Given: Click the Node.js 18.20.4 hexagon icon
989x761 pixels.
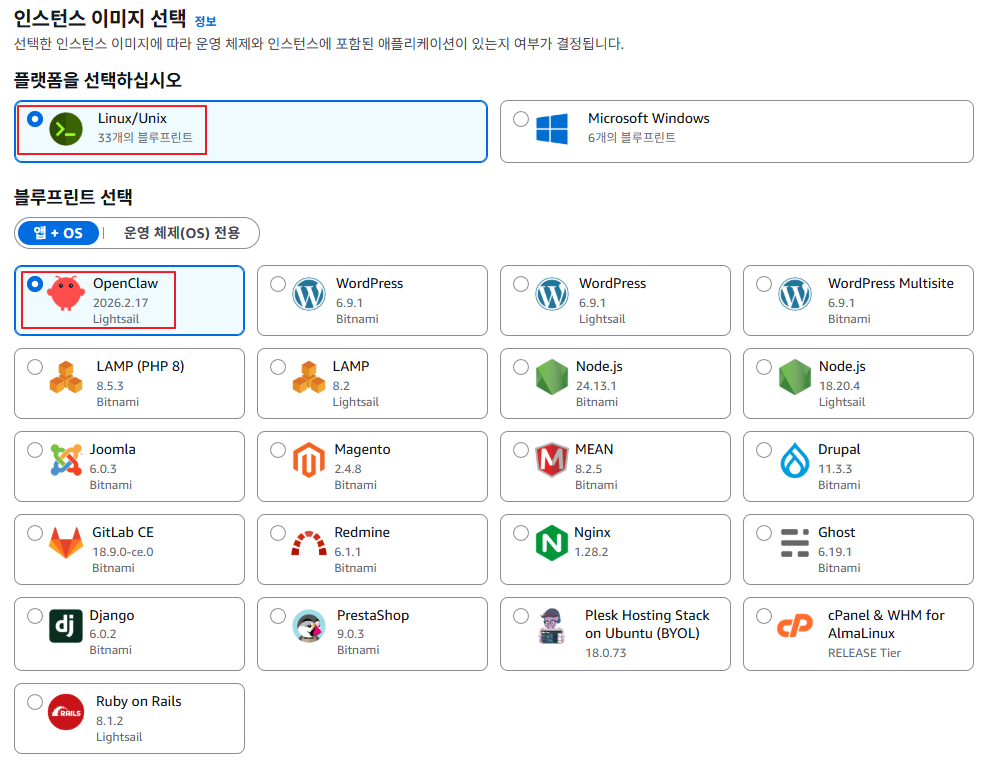Looking at the screenshot, I should pos(795,377).
